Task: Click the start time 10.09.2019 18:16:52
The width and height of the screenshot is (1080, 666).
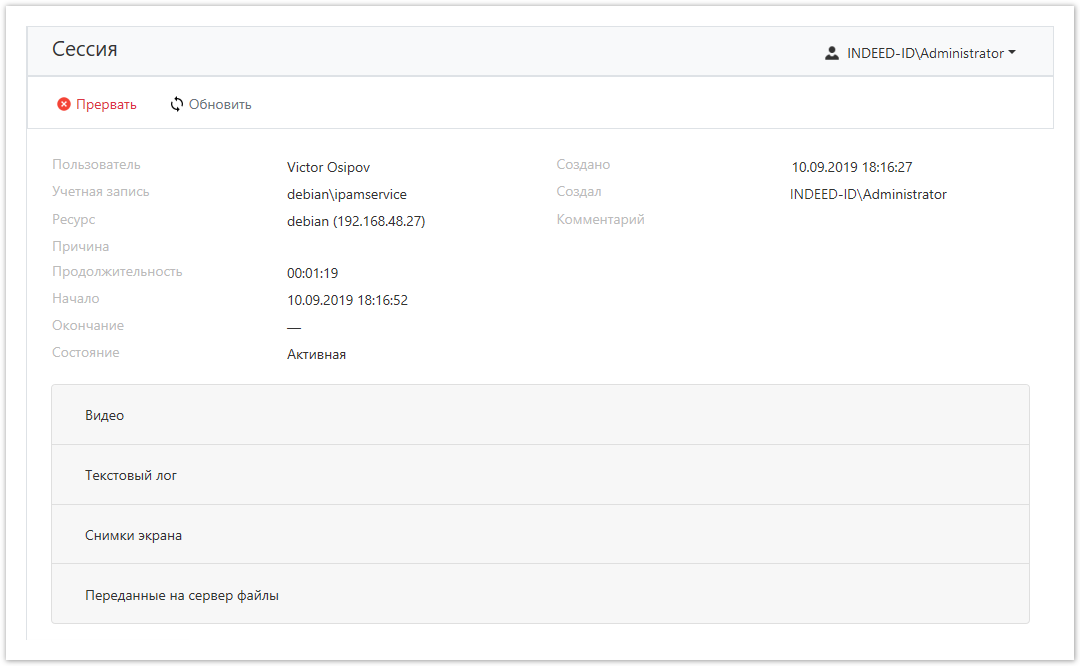Action: [347, 300]
